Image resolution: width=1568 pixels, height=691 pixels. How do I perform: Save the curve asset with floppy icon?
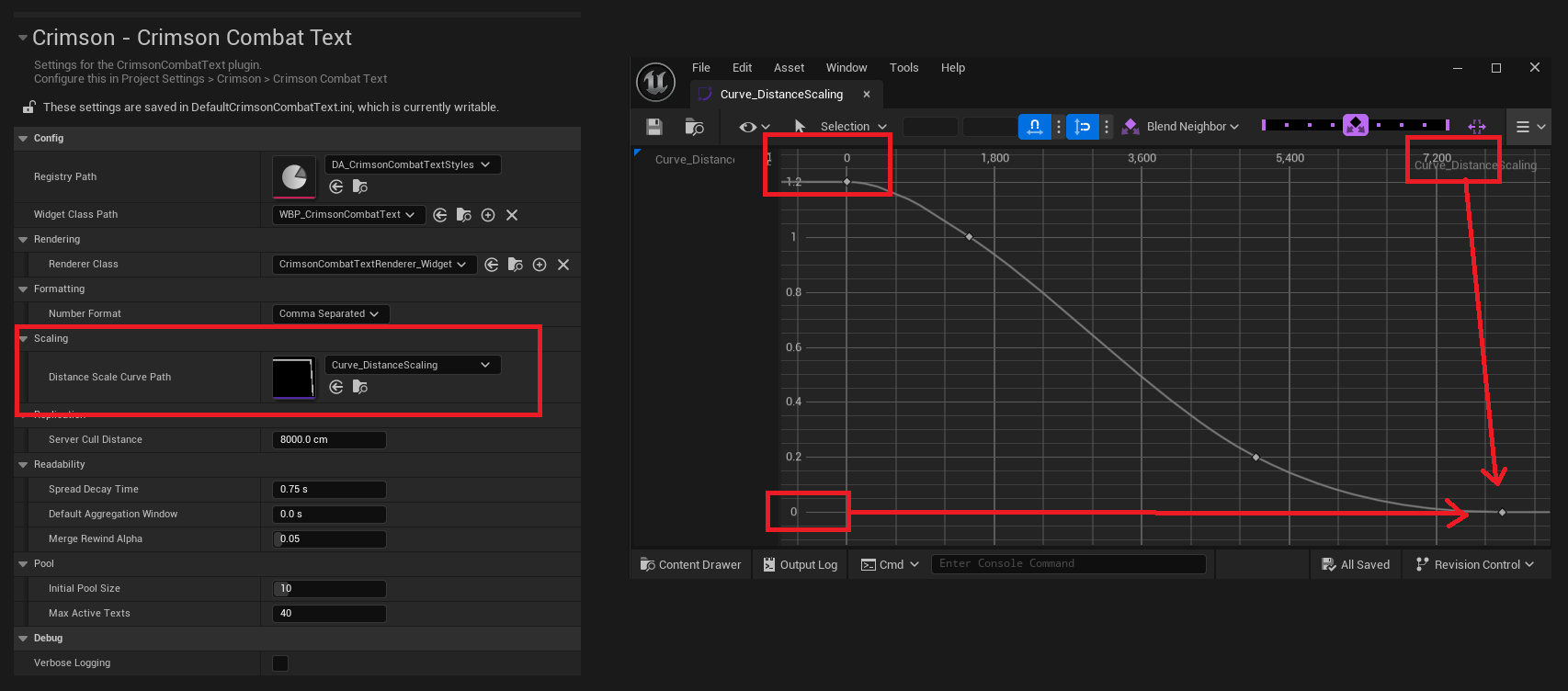pyautogui.click(x=654, y=127)
